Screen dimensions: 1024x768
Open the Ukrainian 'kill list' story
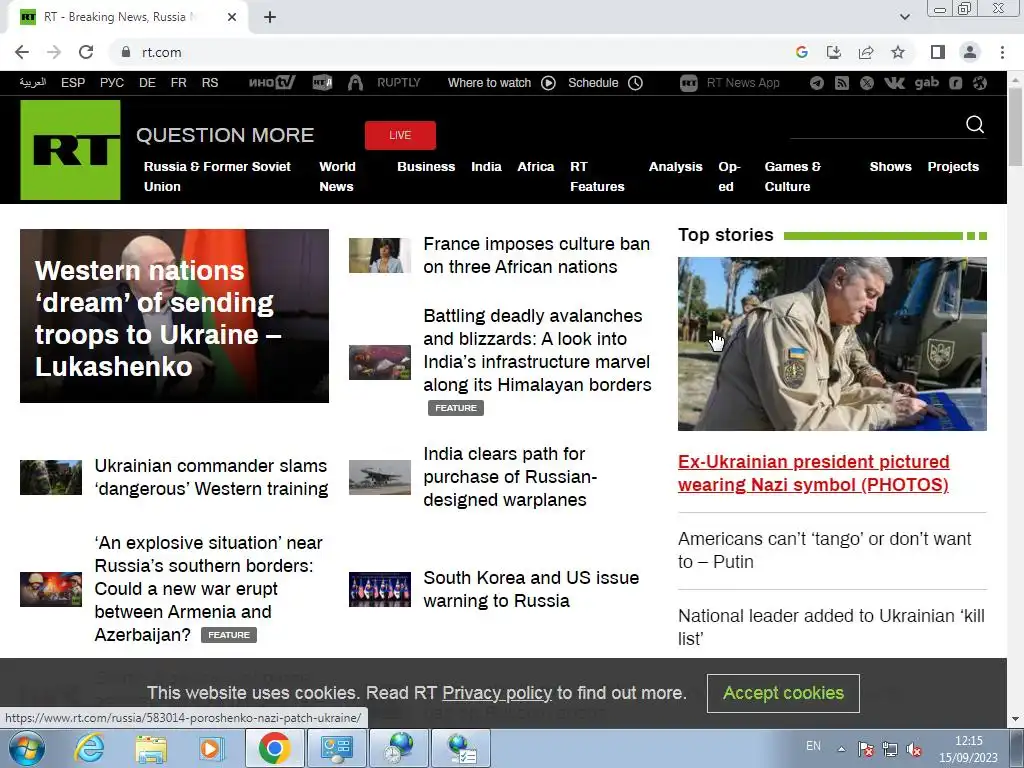pos(831,627)
